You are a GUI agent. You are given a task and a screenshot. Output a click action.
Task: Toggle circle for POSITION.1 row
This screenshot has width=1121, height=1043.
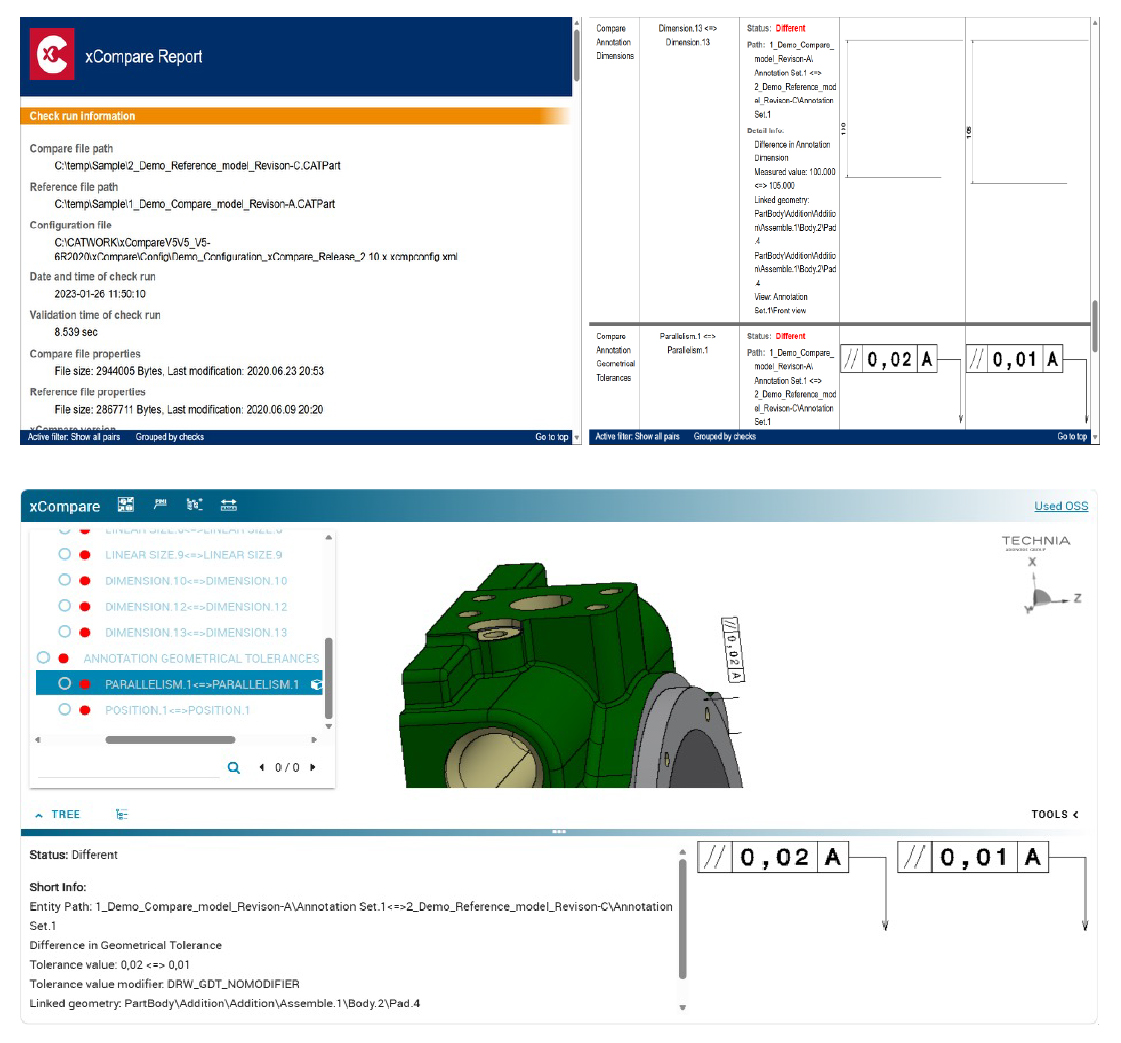click(64, 709)
